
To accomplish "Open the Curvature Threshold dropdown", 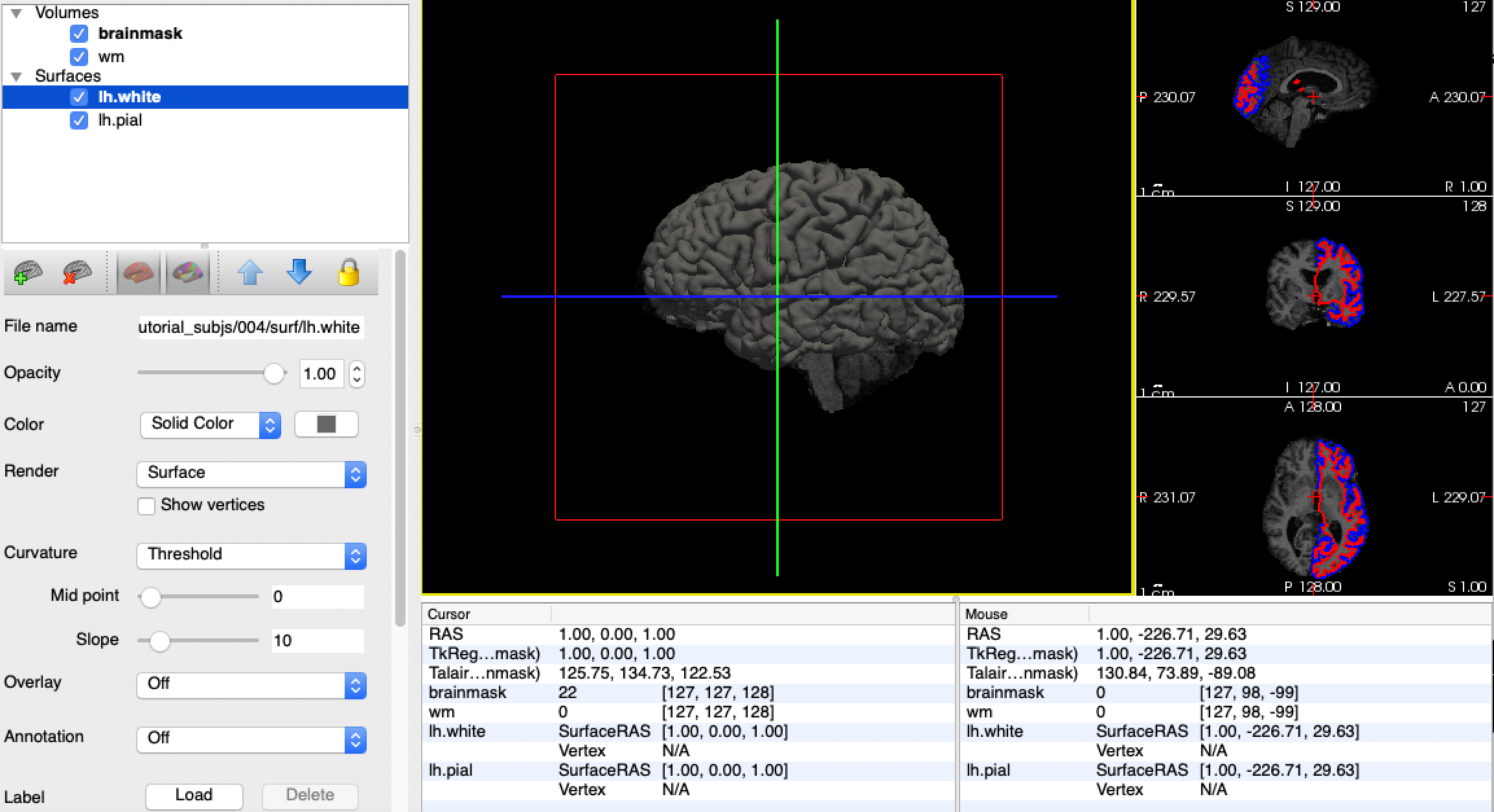I will pos(251,555).
